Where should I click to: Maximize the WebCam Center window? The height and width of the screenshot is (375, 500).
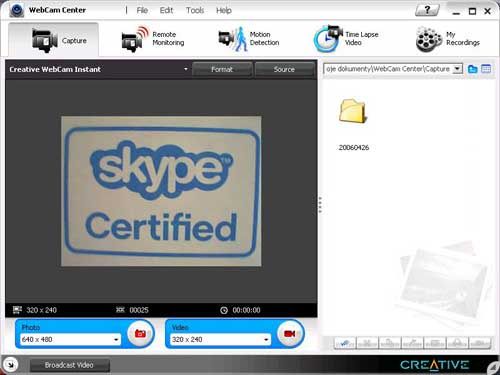coord(472,11)
